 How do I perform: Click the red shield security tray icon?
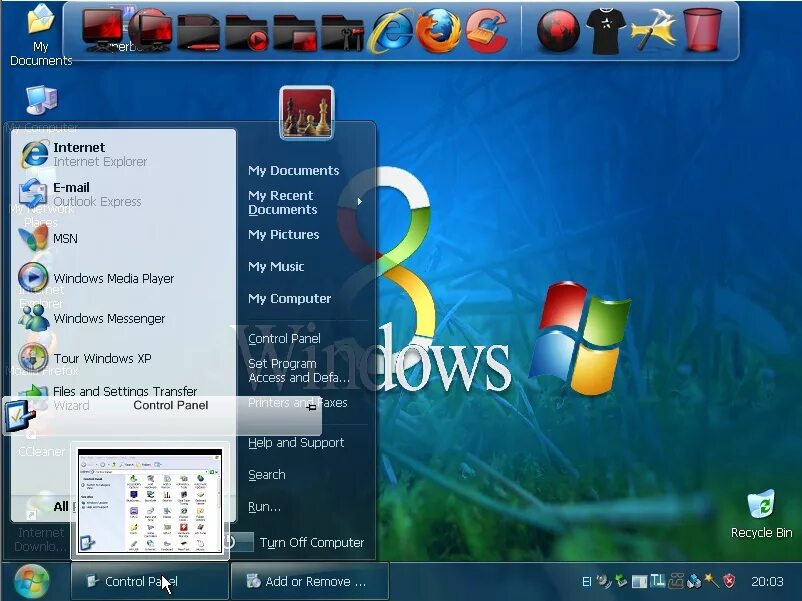(729, 581)
